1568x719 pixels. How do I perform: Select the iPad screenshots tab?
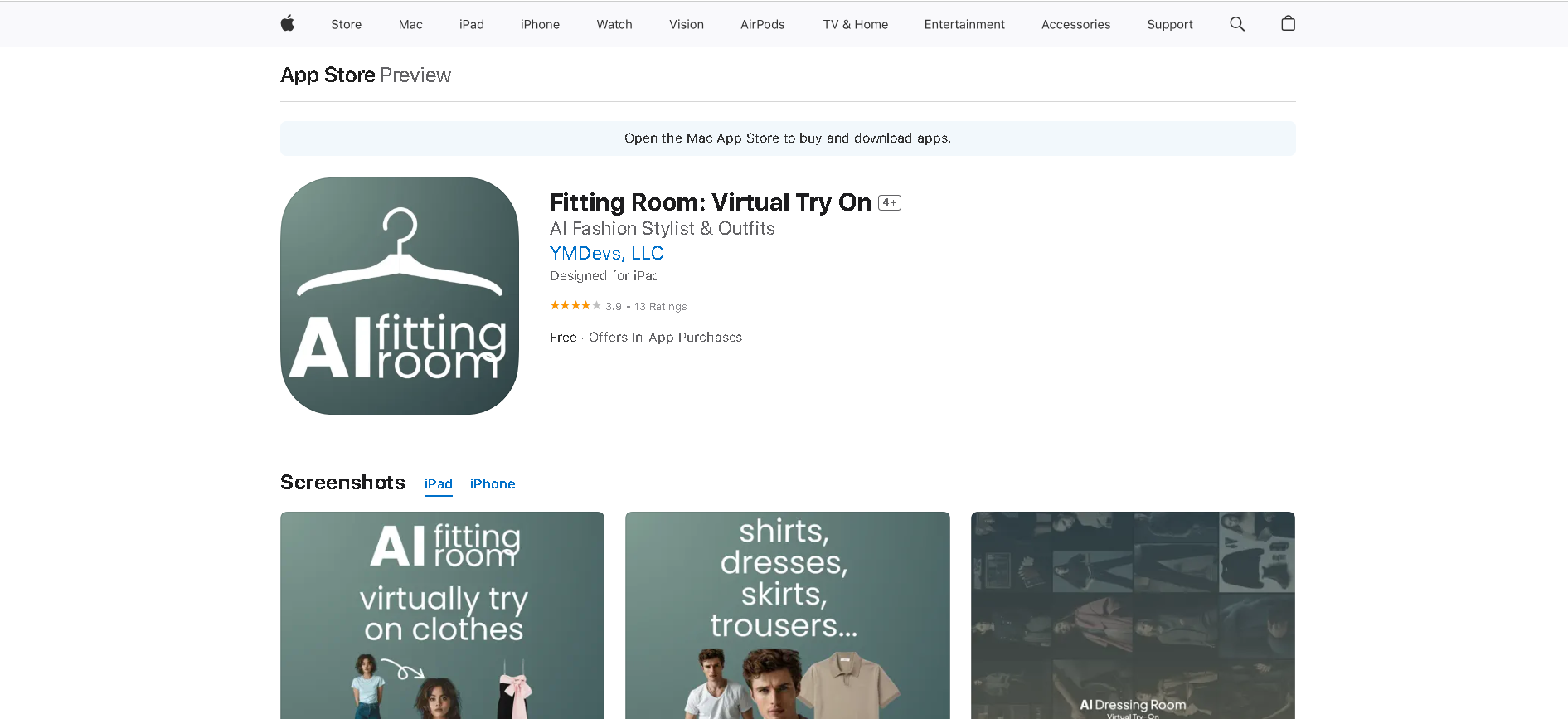[439, 484]
